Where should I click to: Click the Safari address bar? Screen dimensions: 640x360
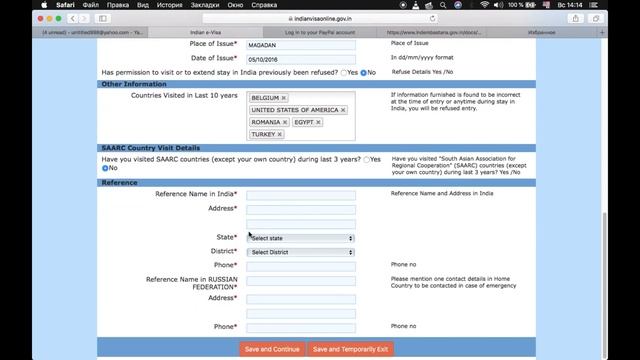pyautogui.click(x=320, y=19)
